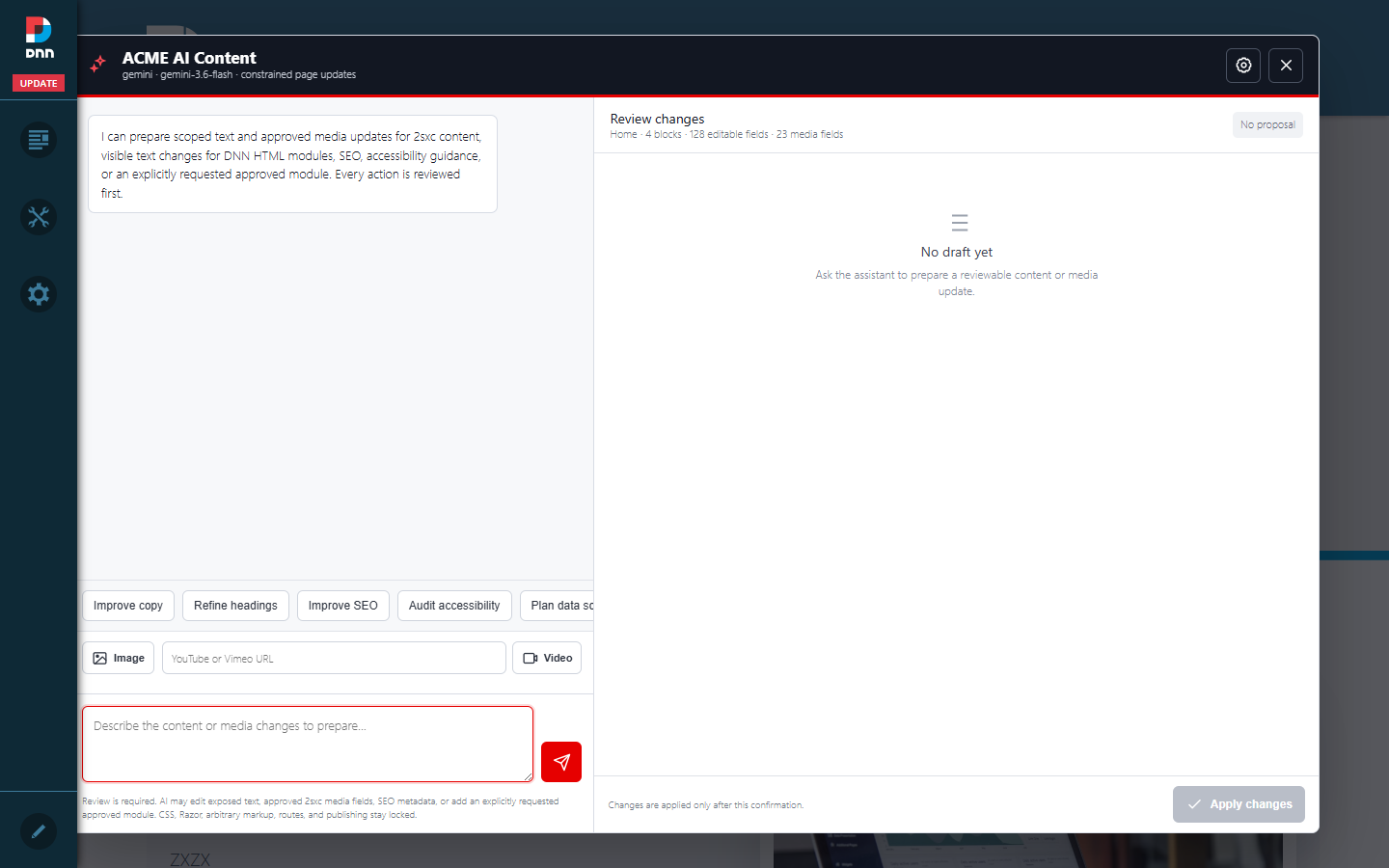Close the ACME AI Content panel
The width and height of the screenshot is (1389, 868).
1286,66
